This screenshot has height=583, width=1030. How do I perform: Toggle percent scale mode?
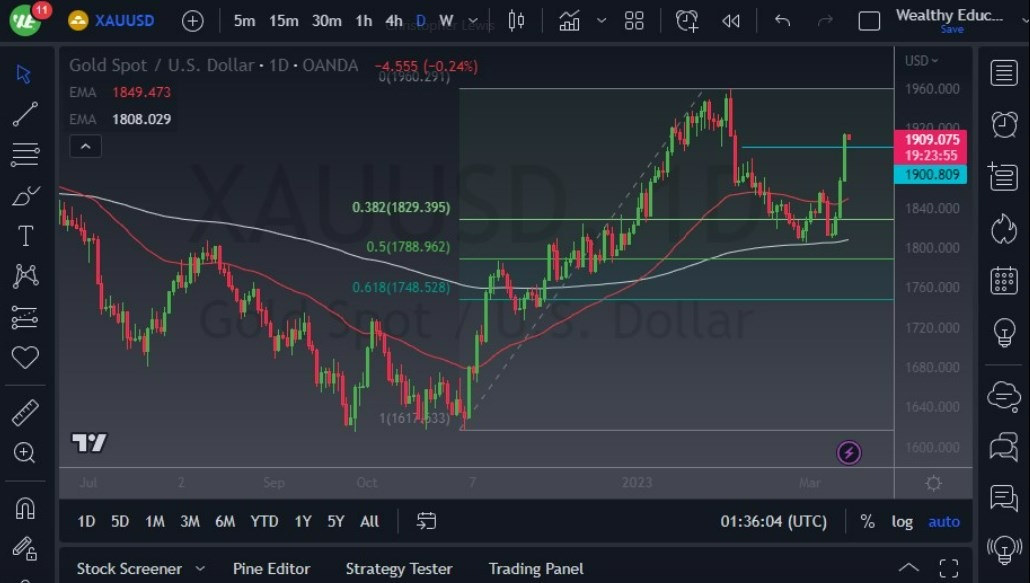[x=867, y=521]
